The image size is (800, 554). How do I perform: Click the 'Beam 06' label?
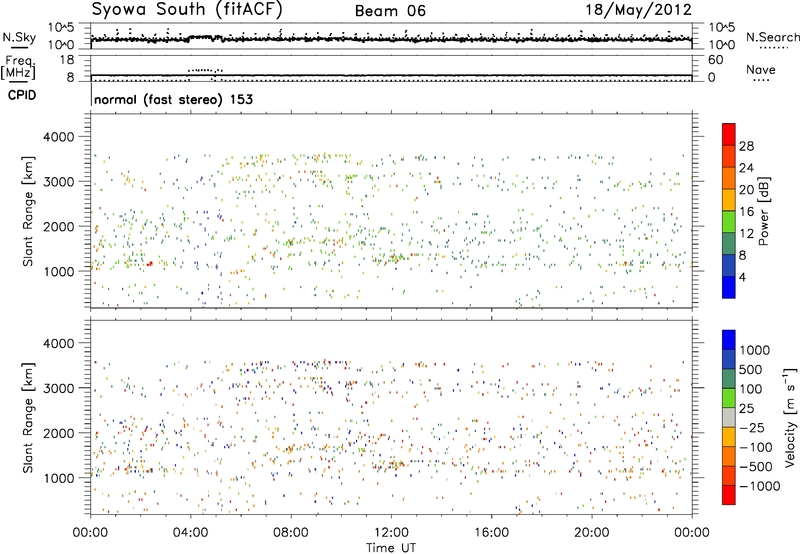(390, 11)
